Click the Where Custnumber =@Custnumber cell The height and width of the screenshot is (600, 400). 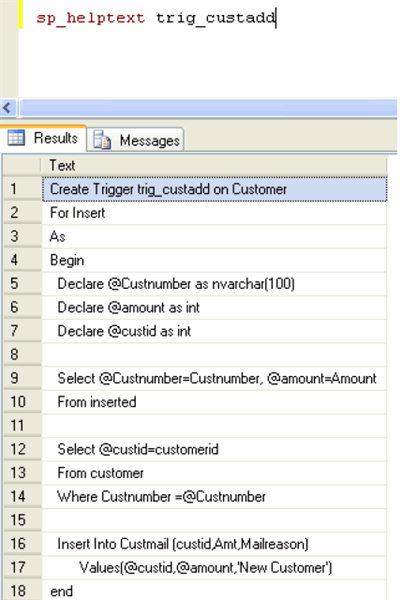tap(214, 497)
